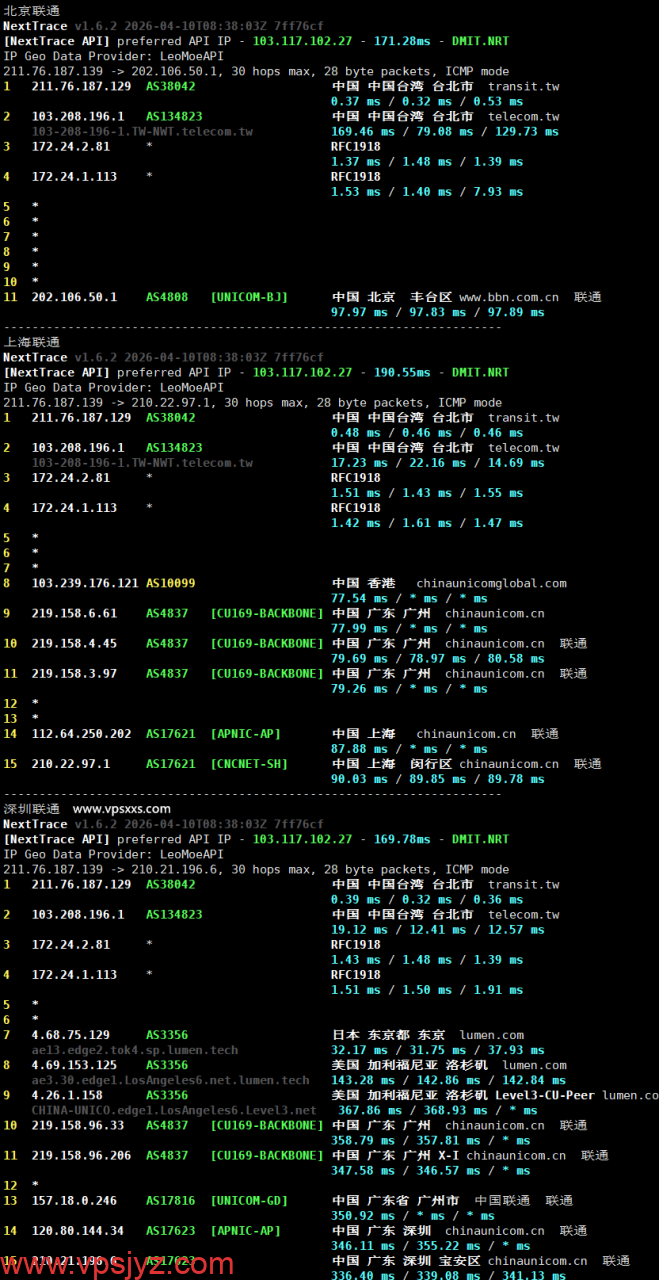The height and width of the screenshot is (1280, 659).
Task: Click the [CNCNET-SH] network tag
Action: click(x=249, y=764)
